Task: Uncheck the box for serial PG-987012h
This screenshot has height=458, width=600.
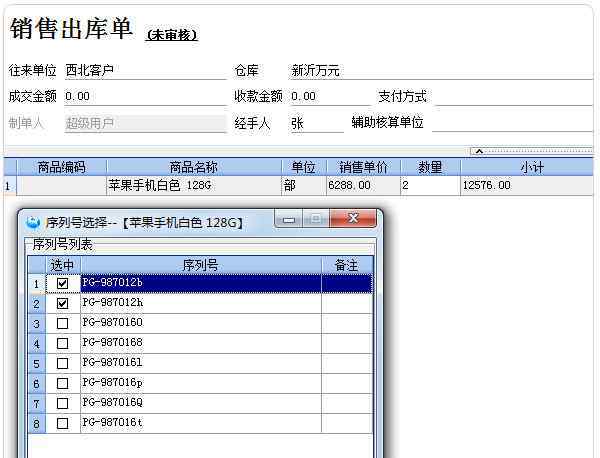Action: [x=62, y=303]
